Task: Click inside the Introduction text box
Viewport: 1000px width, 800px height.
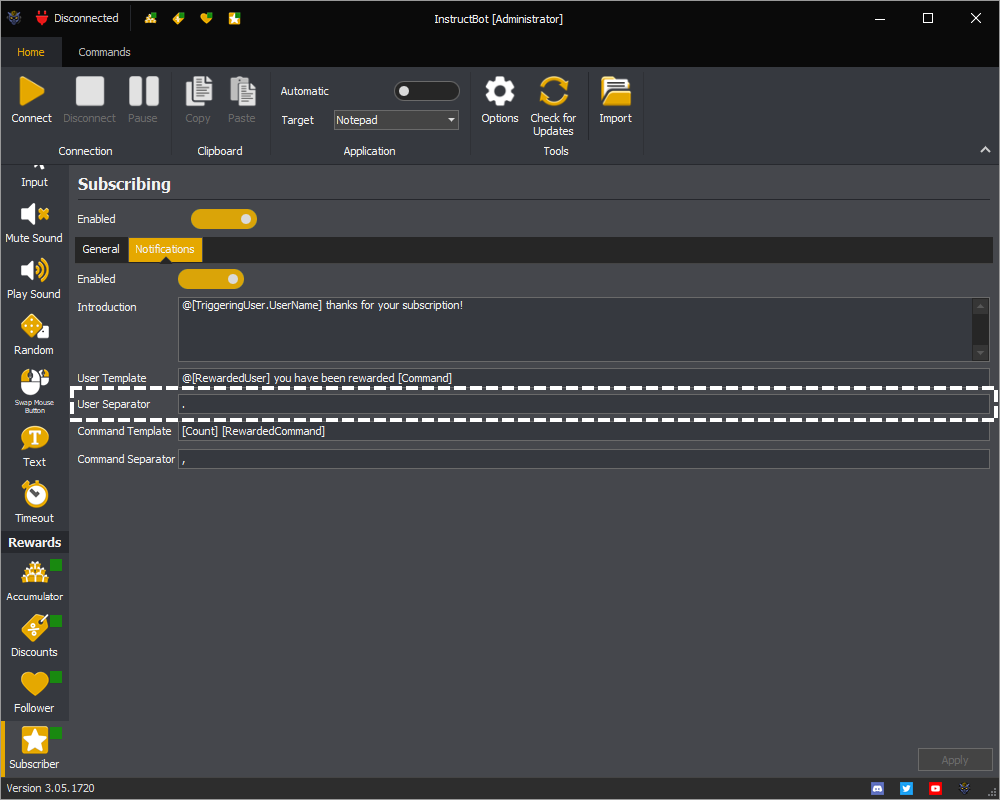Action: pyautogui.click(x=575, y=329)
